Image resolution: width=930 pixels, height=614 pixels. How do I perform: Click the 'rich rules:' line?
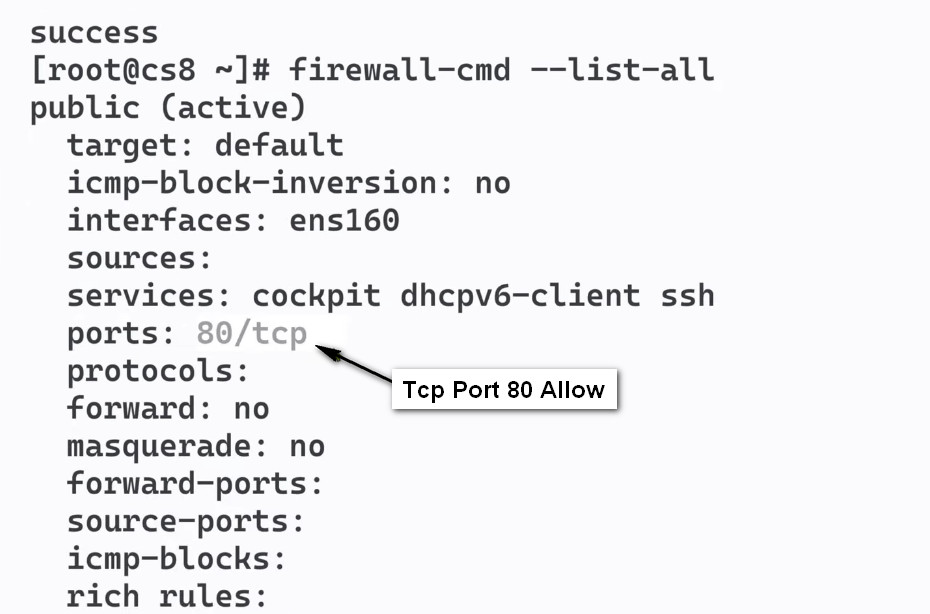coord(167,597)
